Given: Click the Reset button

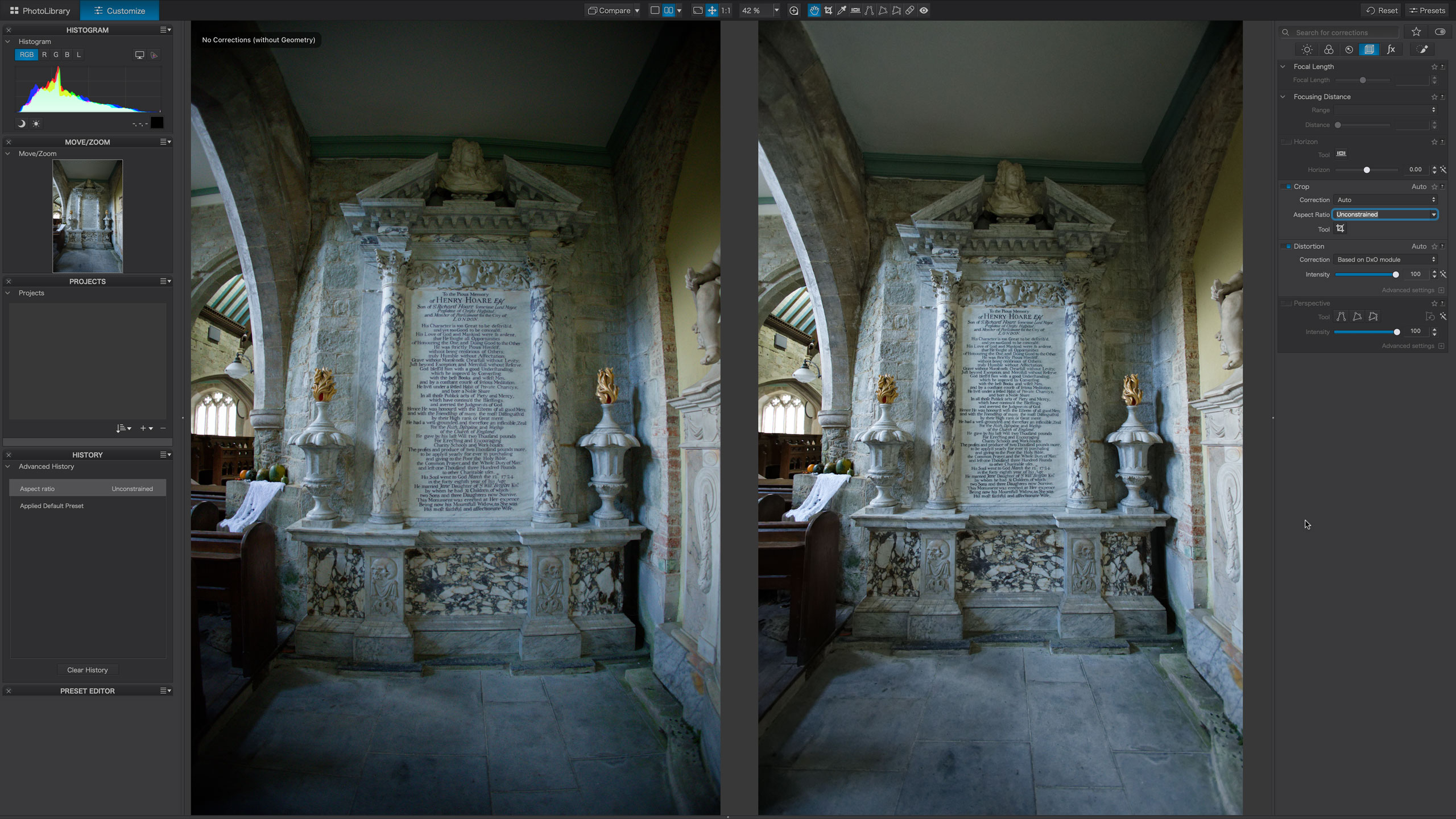Looking at the screenshot, I should click(x=1381, y=10).
